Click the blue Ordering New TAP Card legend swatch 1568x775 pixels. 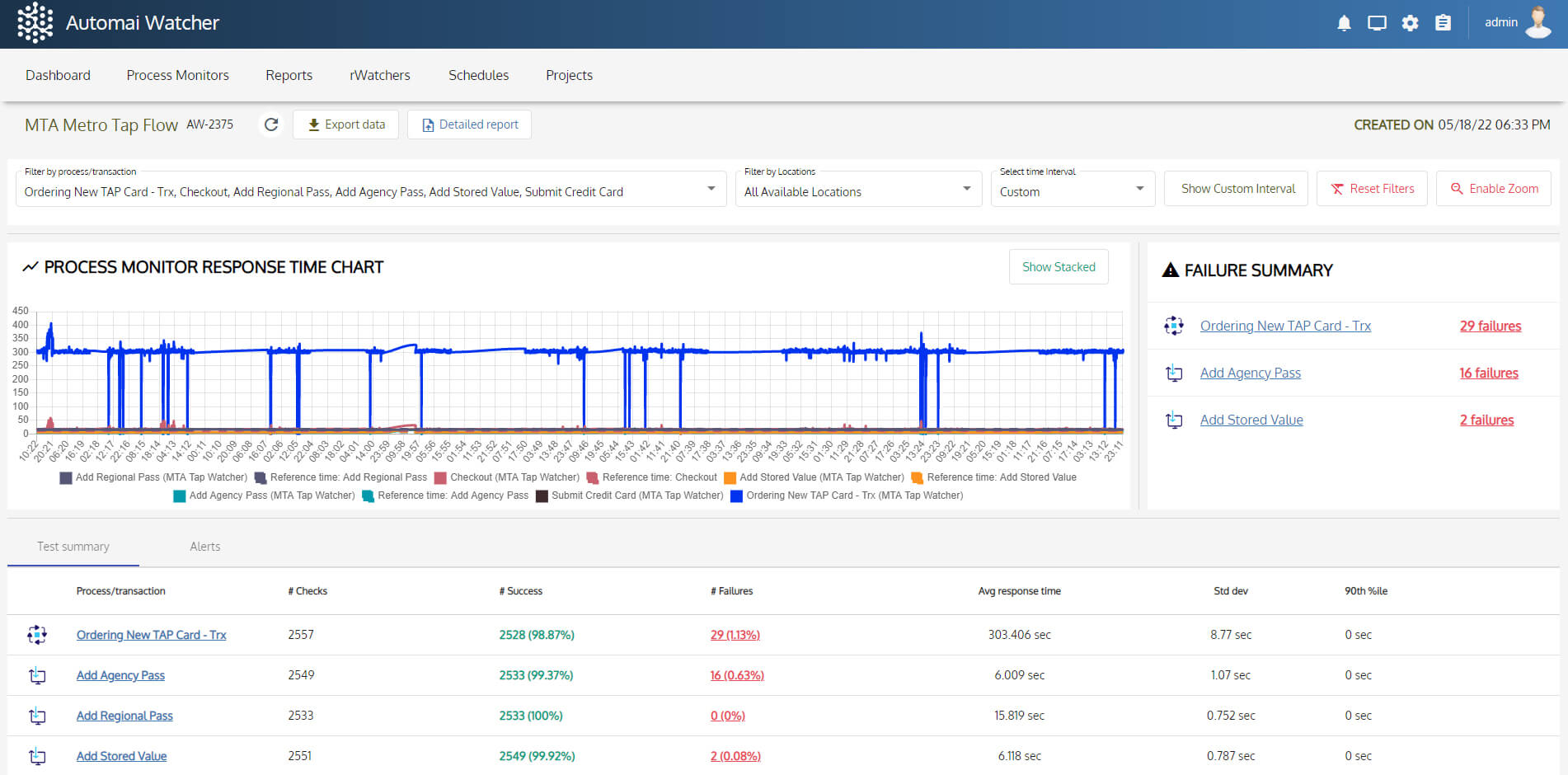click(736, 496)
